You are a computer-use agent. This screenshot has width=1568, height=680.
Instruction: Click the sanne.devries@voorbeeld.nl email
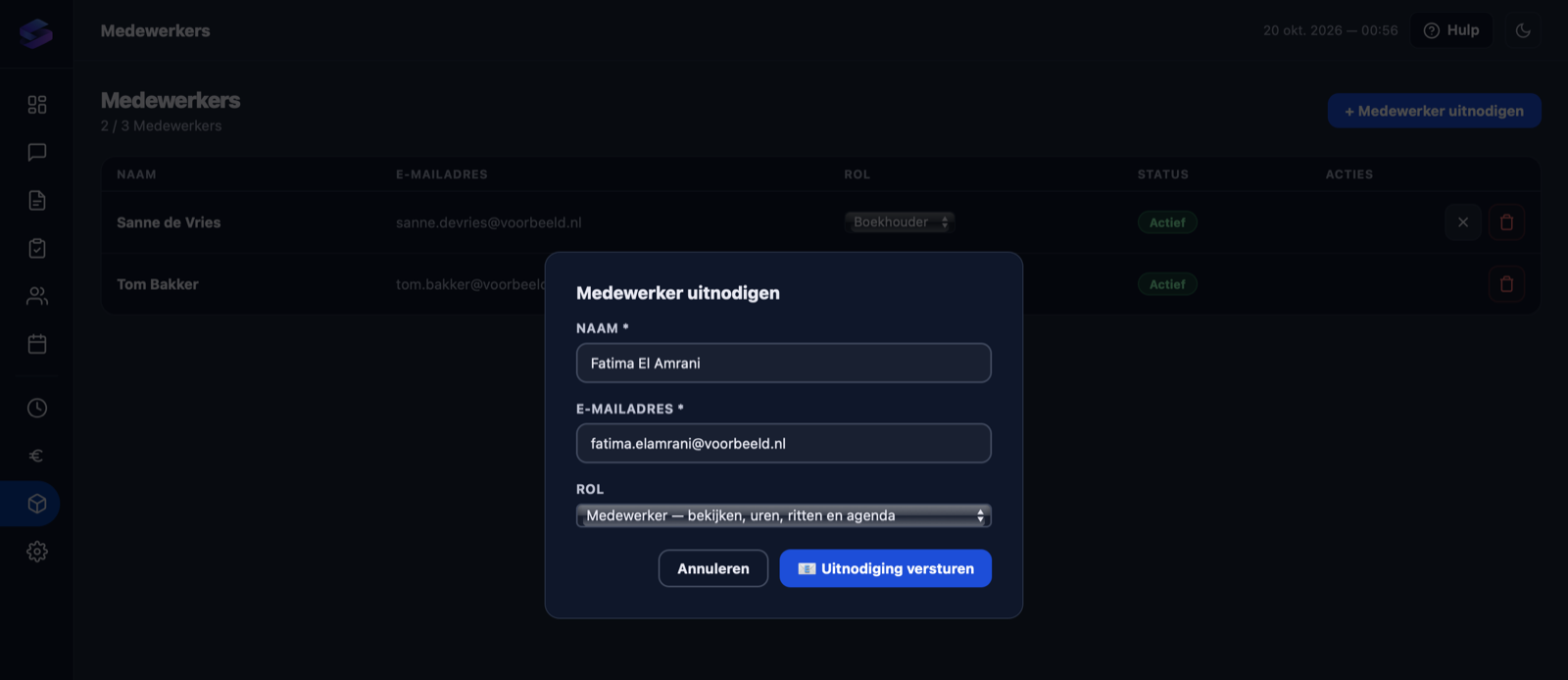489,222
